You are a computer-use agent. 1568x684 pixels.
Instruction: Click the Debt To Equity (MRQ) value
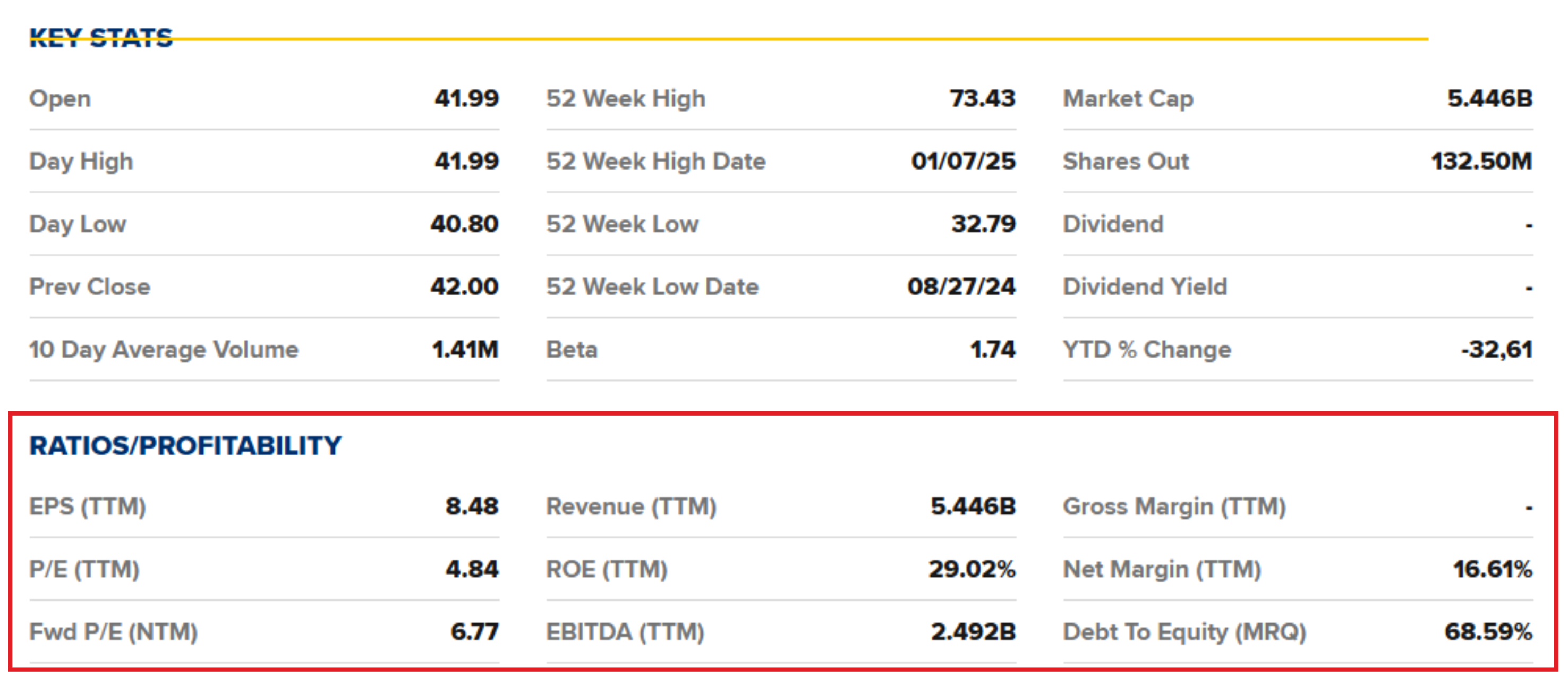tap(1488, 632)
